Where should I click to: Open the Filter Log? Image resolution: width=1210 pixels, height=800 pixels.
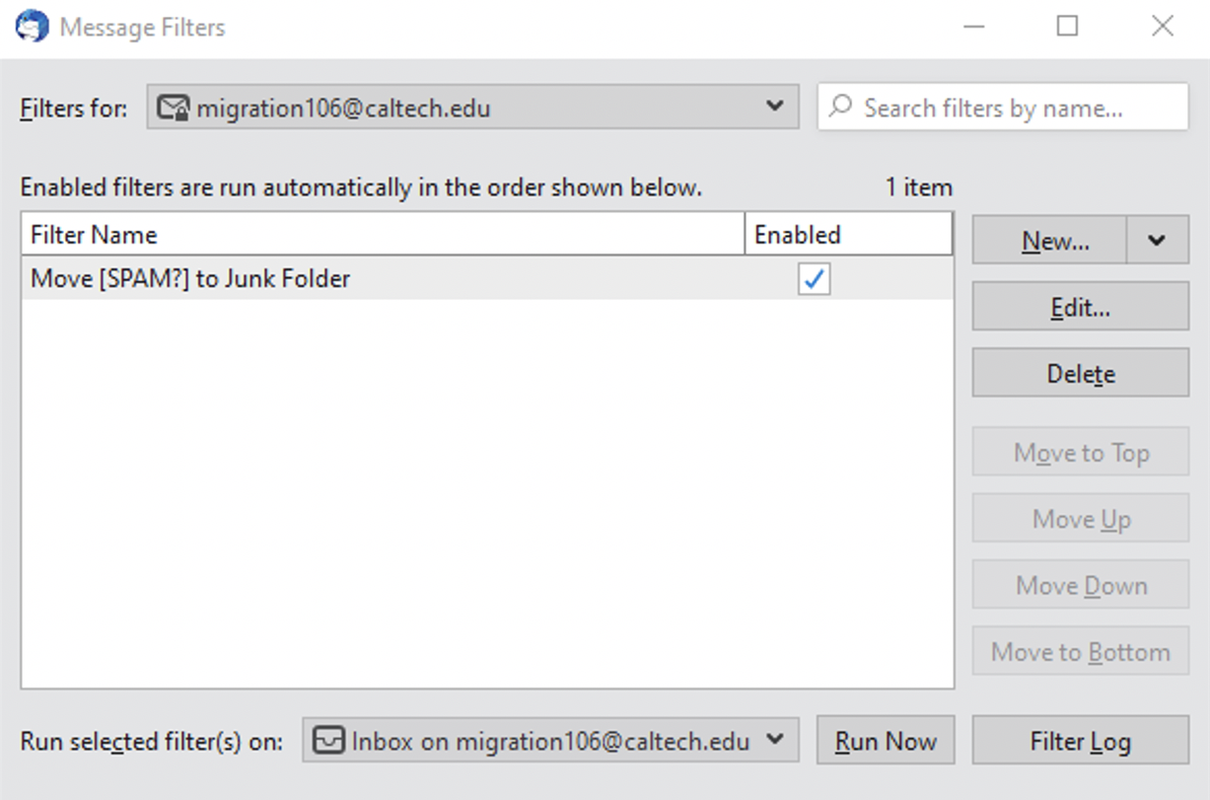(1080, 741)
